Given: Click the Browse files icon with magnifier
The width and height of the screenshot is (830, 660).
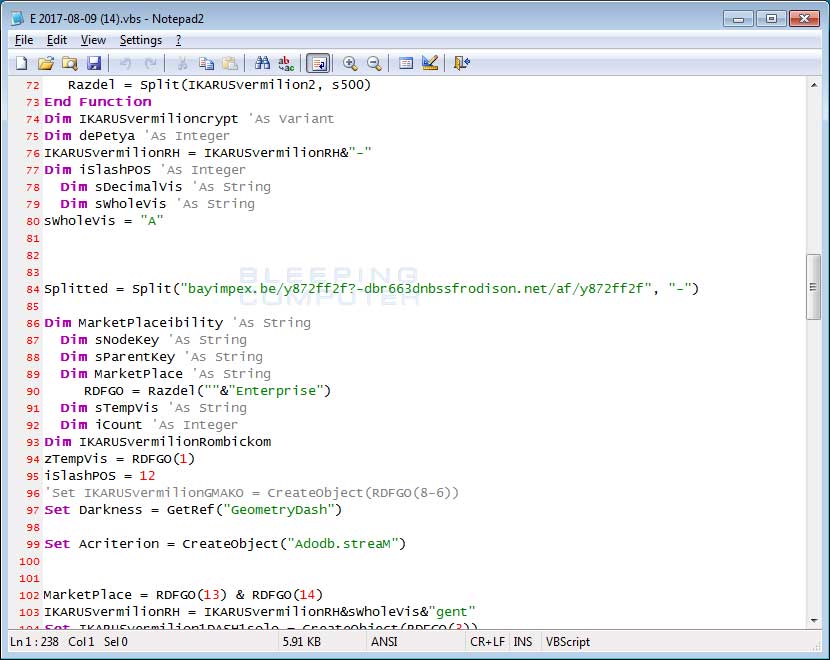Looking at the screenshot, I should [x=70, y=64].
